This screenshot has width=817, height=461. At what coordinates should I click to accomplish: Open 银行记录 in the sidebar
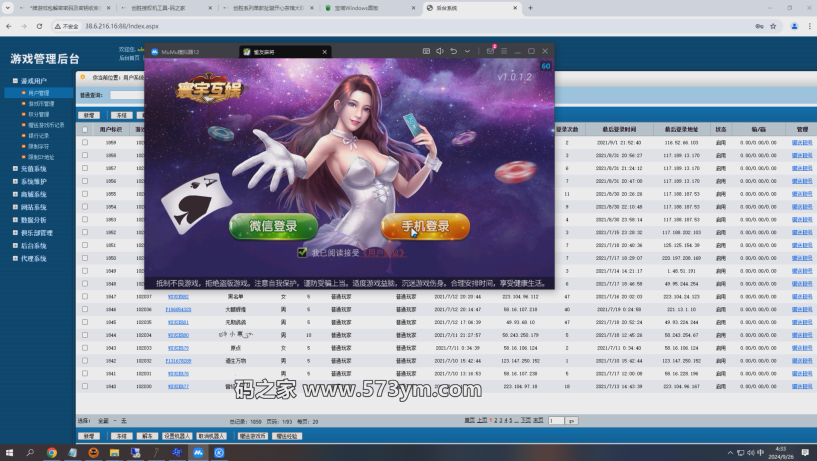pos(39,135)
